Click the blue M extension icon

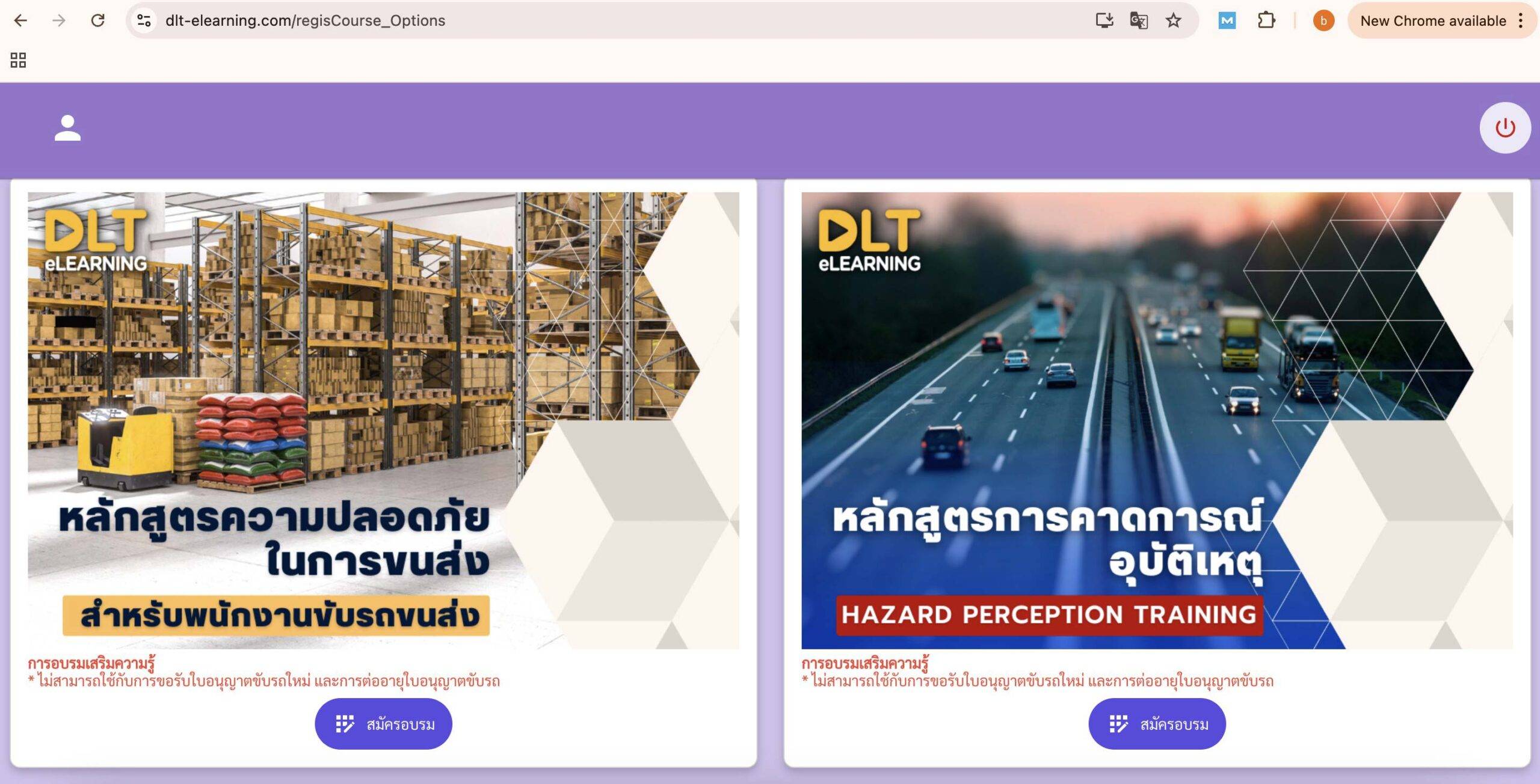(1227, 20)
